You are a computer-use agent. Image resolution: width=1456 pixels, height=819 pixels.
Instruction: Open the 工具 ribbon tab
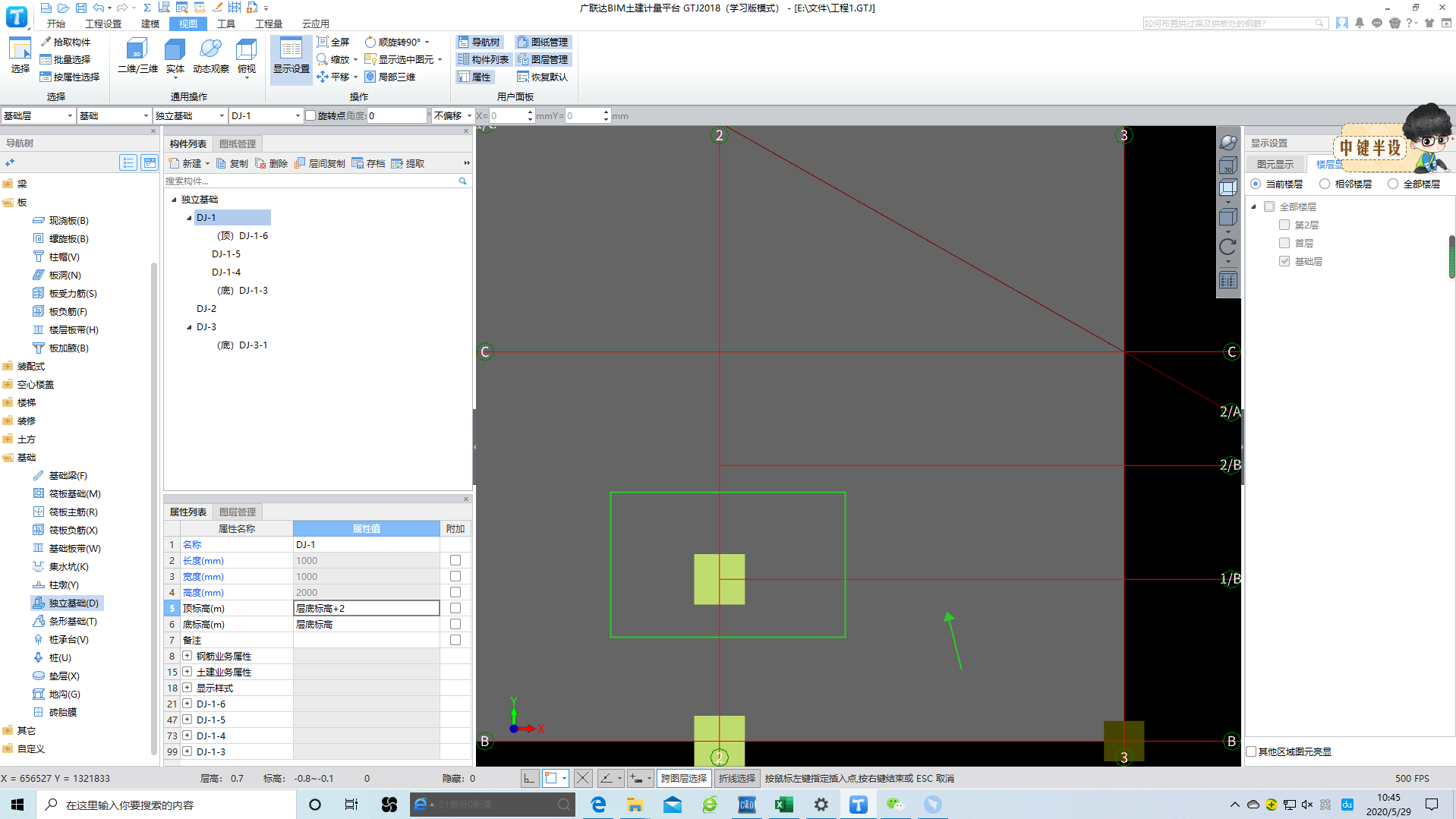[x=226, y=24]
